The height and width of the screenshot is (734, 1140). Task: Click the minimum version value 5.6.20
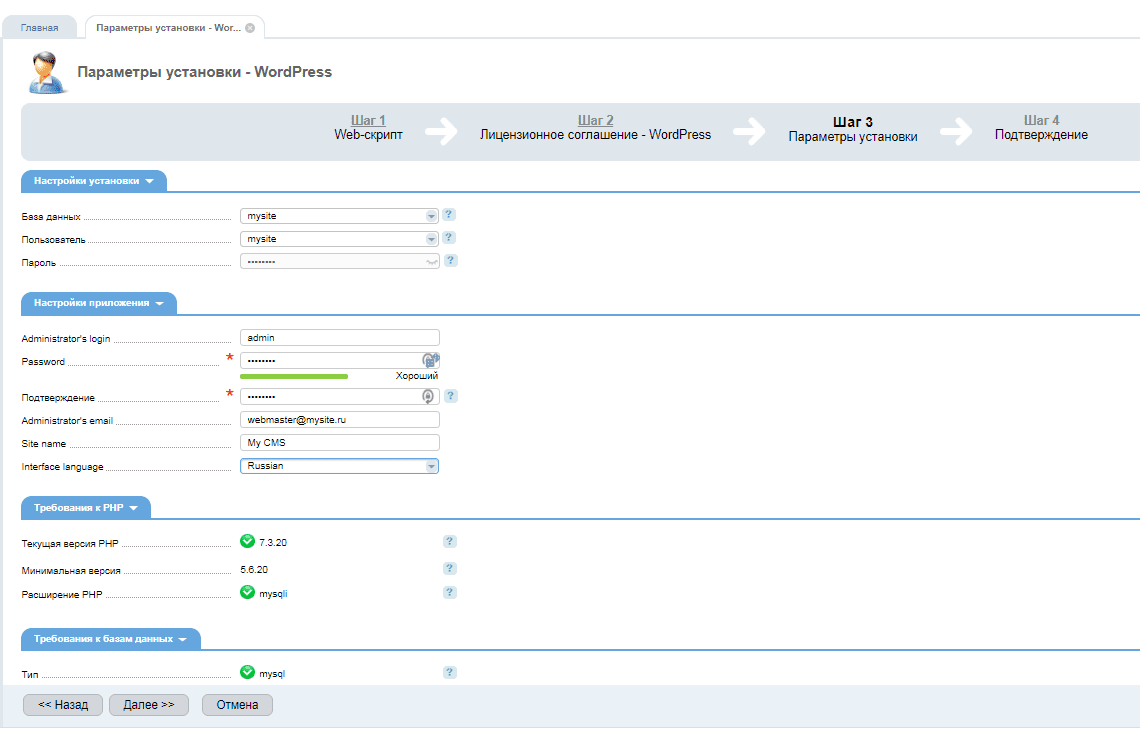(254, 570)
